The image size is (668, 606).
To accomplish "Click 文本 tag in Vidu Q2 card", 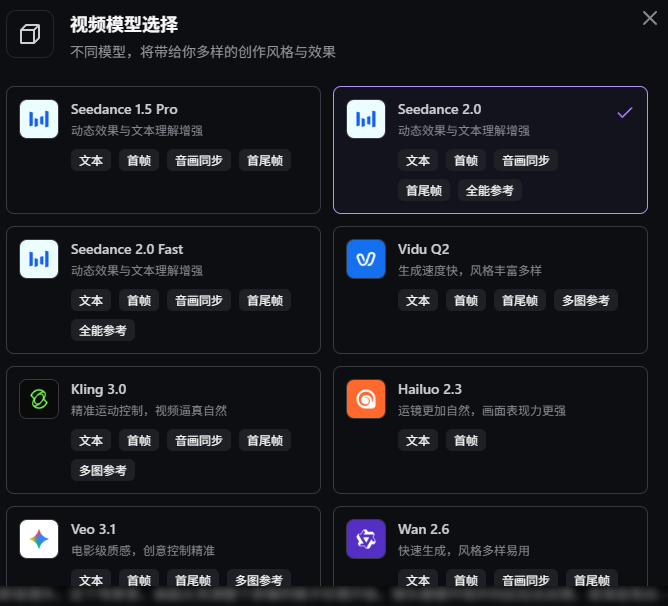I will coord(418,300).
